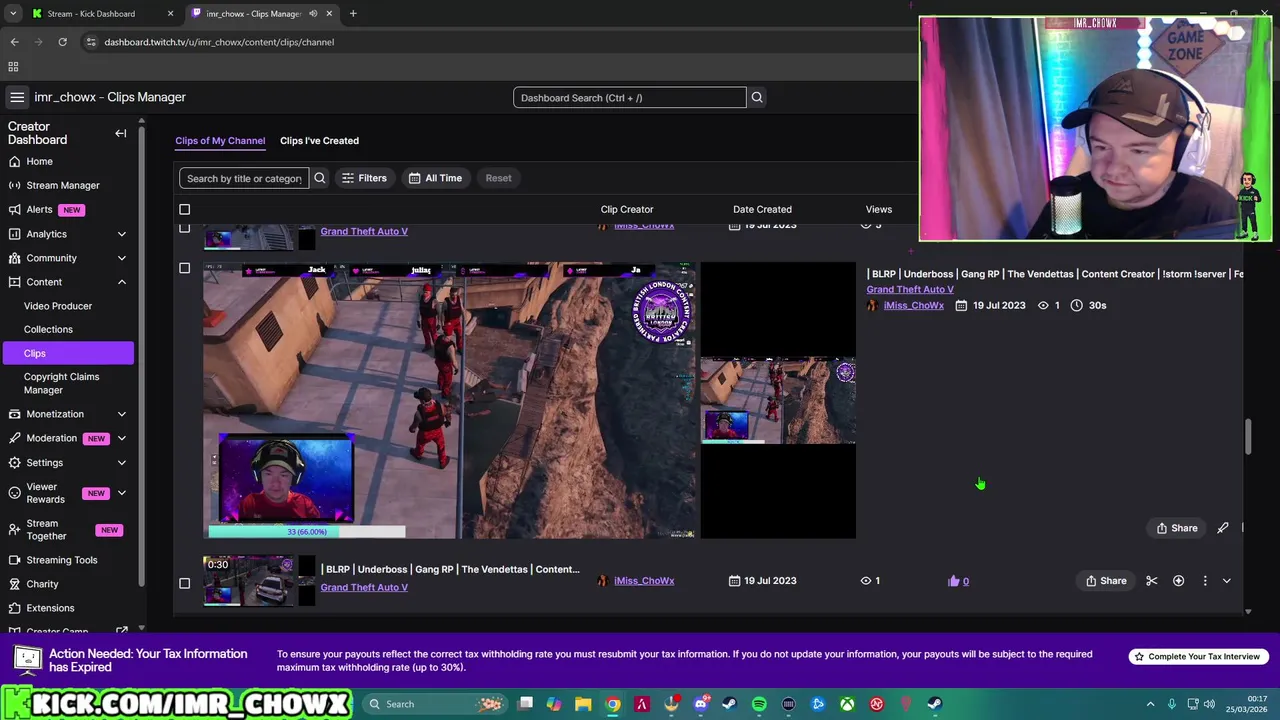
Task: Open Spotify from the taskbar
Action: 759,704
